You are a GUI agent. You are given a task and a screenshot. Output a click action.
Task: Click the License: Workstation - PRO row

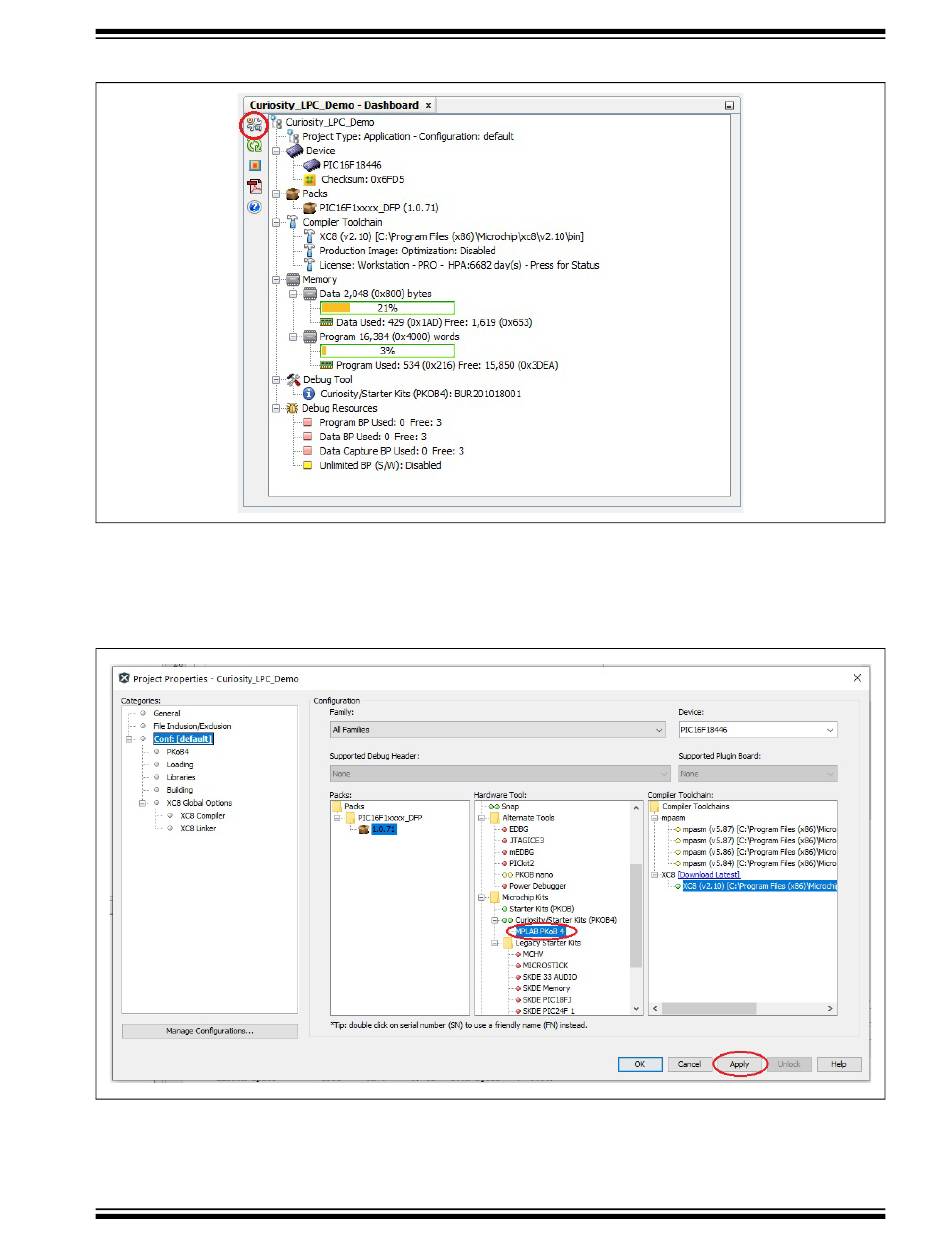[459, 265]
